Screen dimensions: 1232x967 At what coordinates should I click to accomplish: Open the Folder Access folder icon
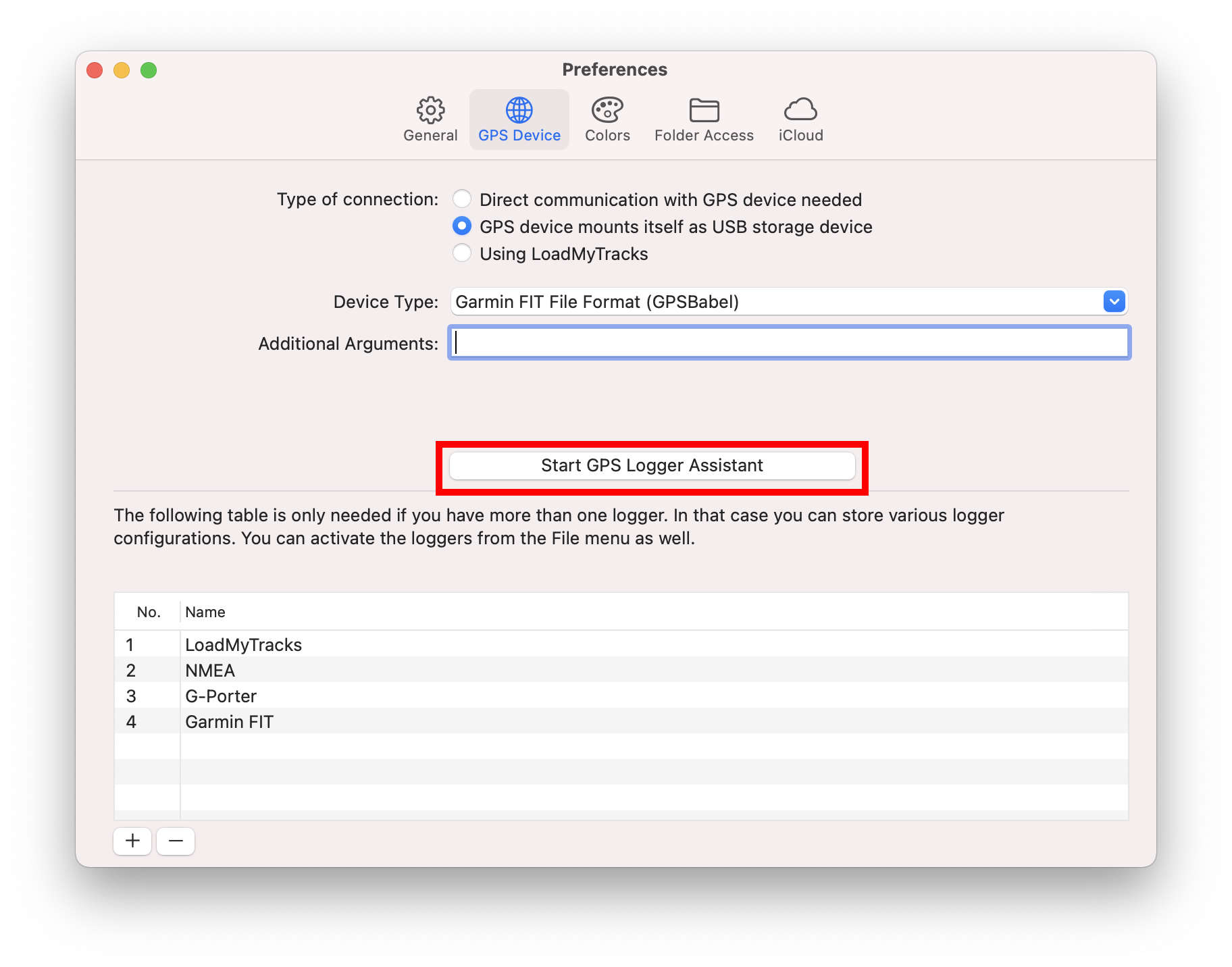pos(703,110)
